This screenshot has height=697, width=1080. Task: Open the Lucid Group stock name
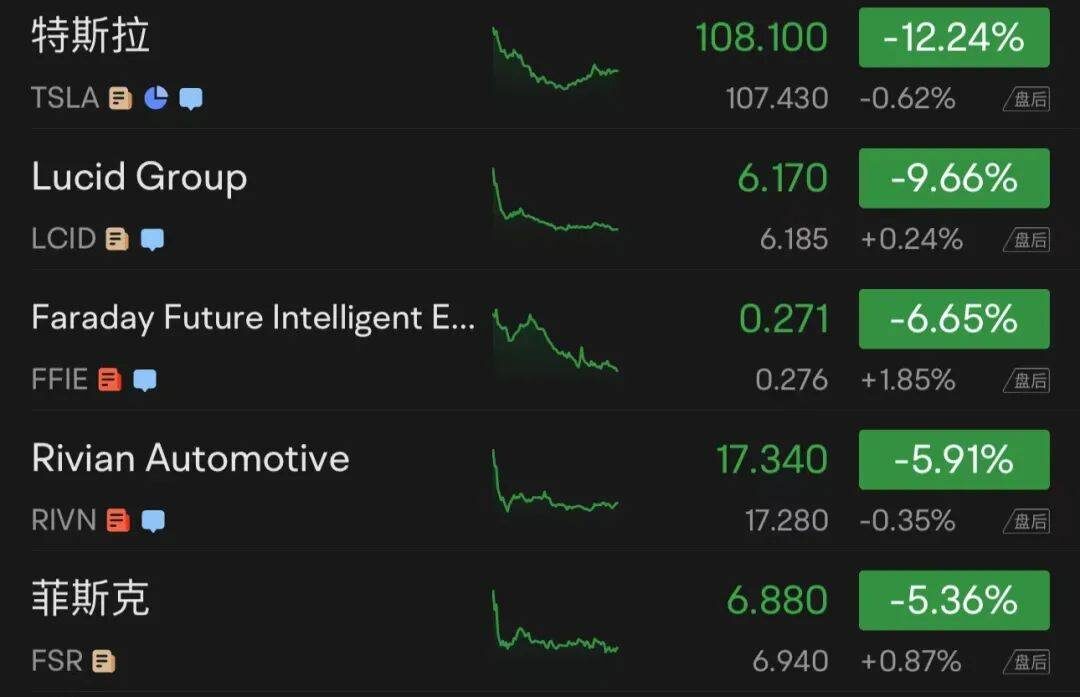(x=139, y=178)
